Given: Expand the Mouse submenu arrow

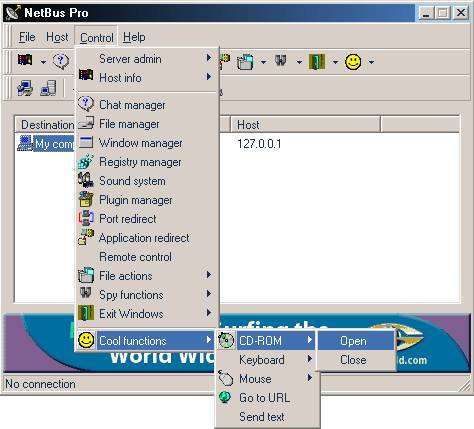Looking at the screenshot, I should pos(310,378).
